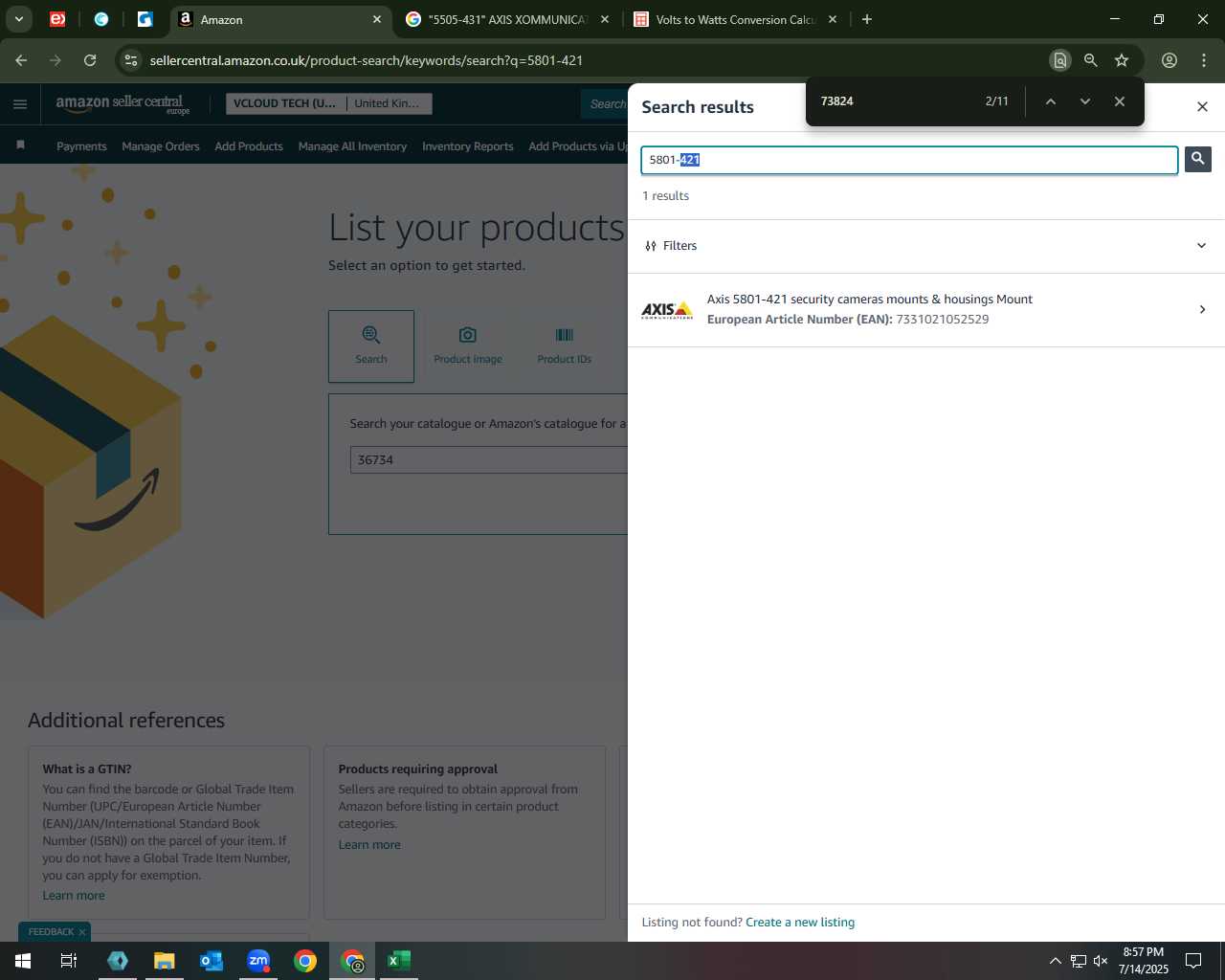This screenshot has width=1225, height=980.
Task: Close the Amazon tab
Action: pos(377,19)
